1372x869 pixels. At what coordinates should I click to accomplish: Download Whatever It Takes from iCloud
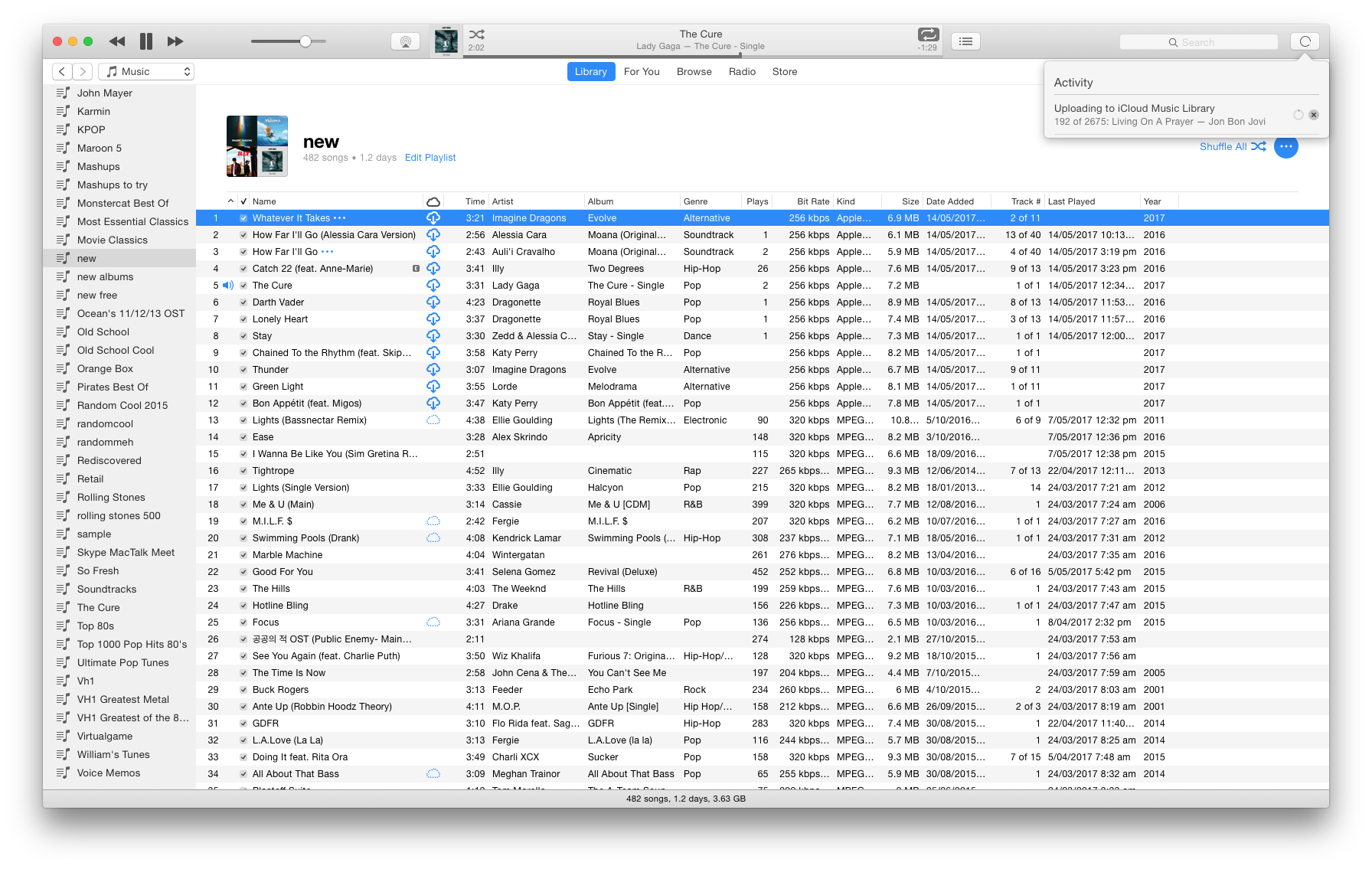coord(433,218)
